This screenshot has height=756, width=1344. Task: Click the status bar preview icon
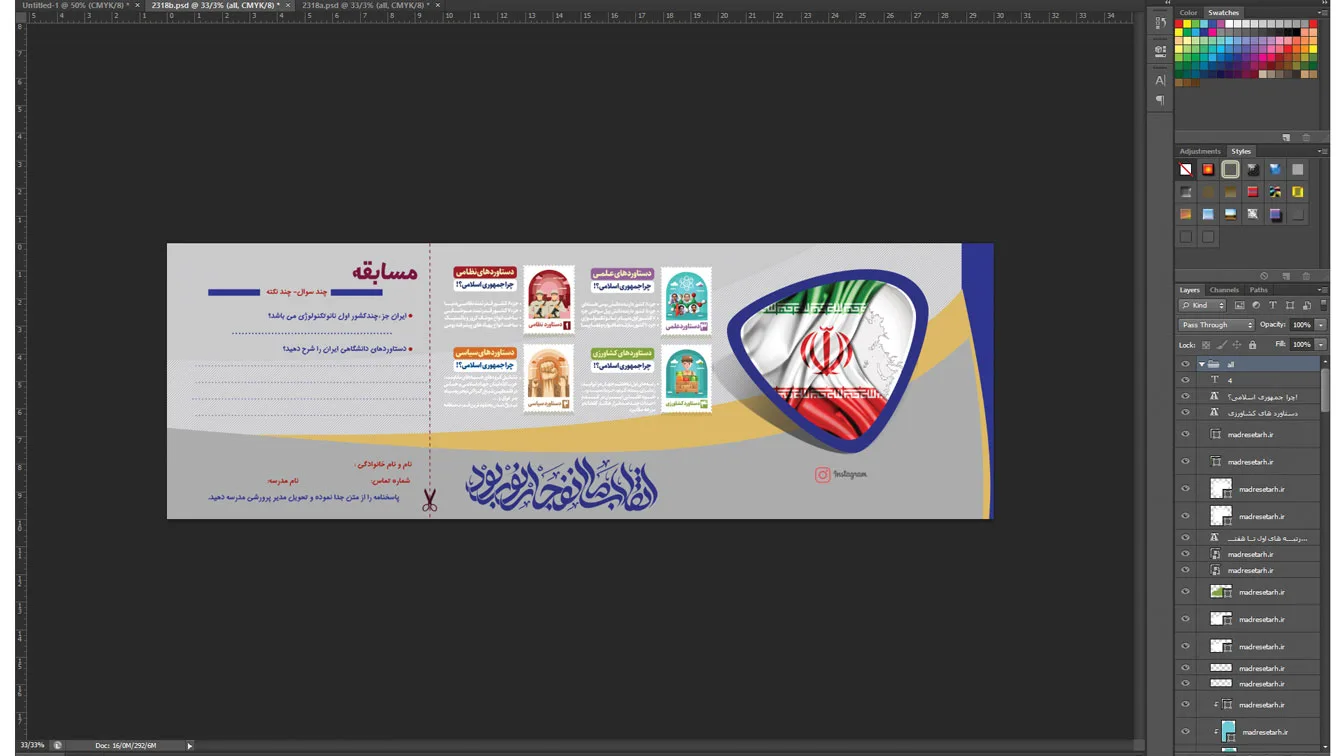57,745
